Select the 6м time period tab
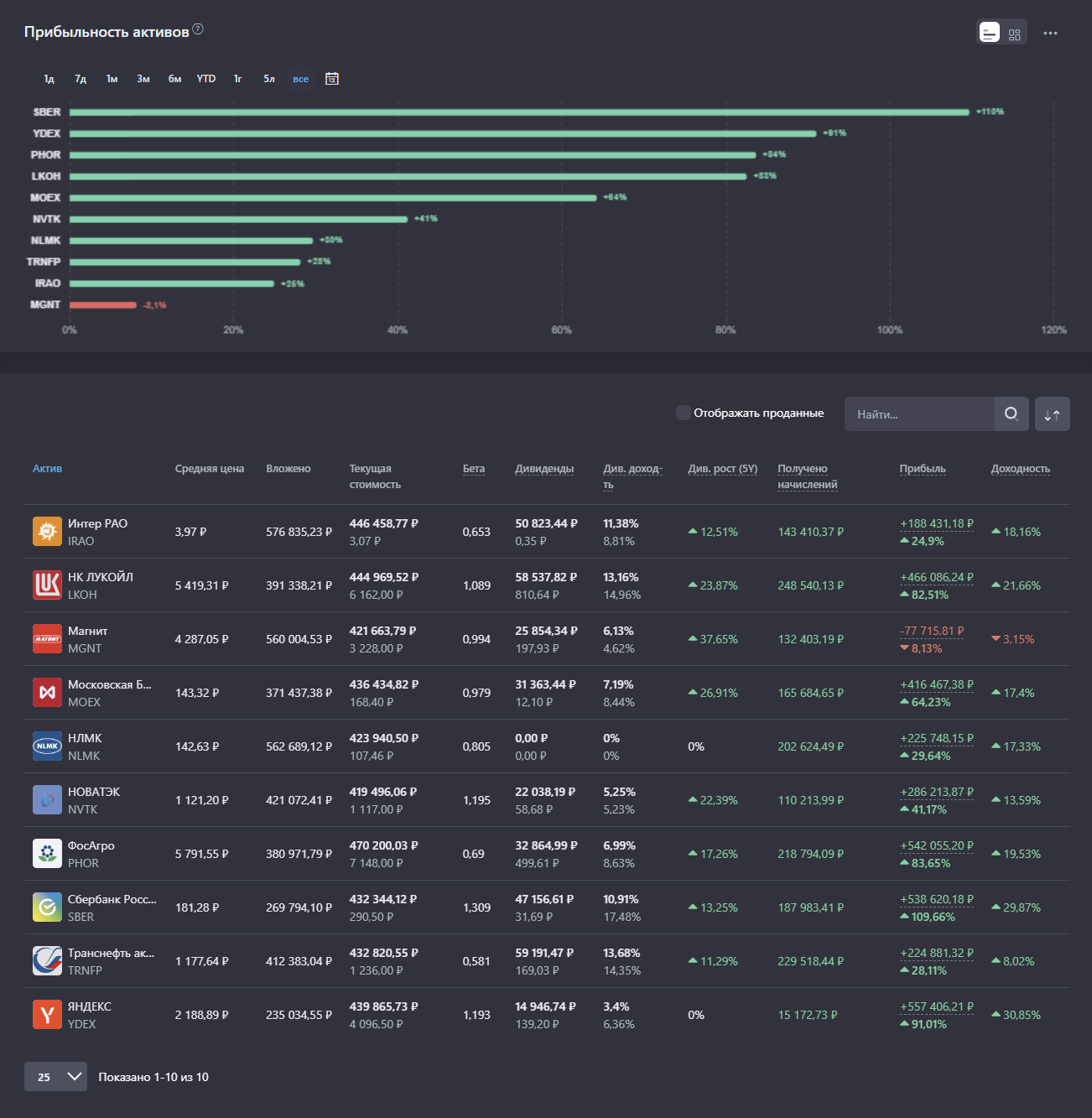1092x1118 pixels. (x=174, y=79)
